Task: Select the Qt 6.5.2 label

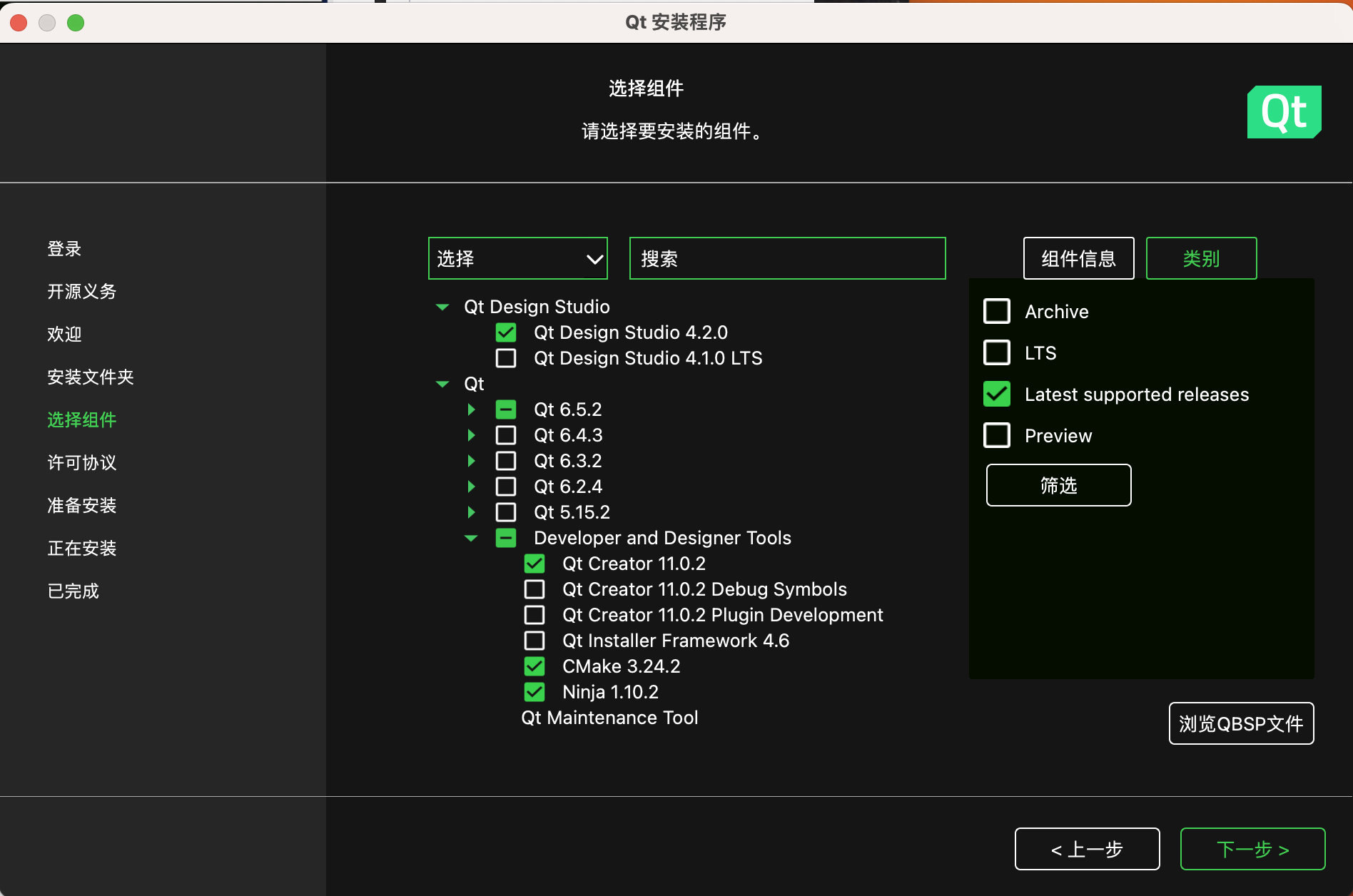Action: (x=567, y=409)
